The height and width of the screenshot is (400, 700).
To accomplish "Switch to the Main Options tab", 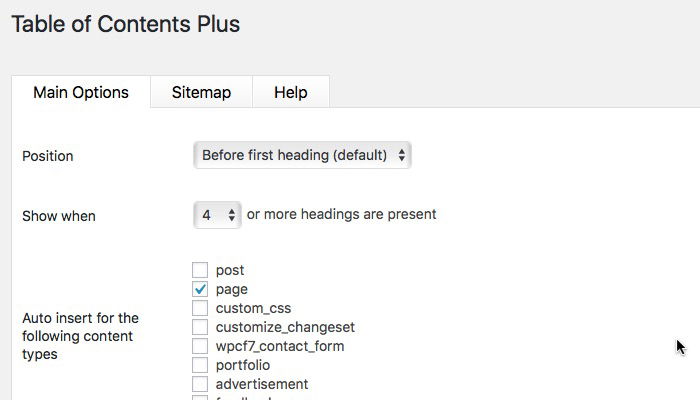I will point(81,93).
